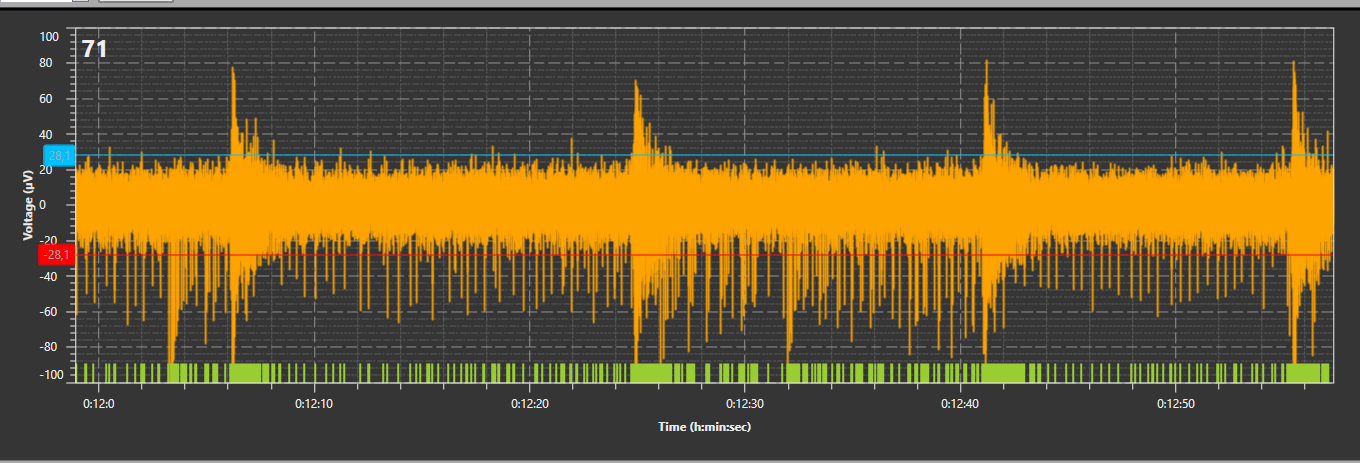The width and height of the screenshot is (1360, 463).
Task: Click the -60 tick on the voltage axis
Action: 50,312
